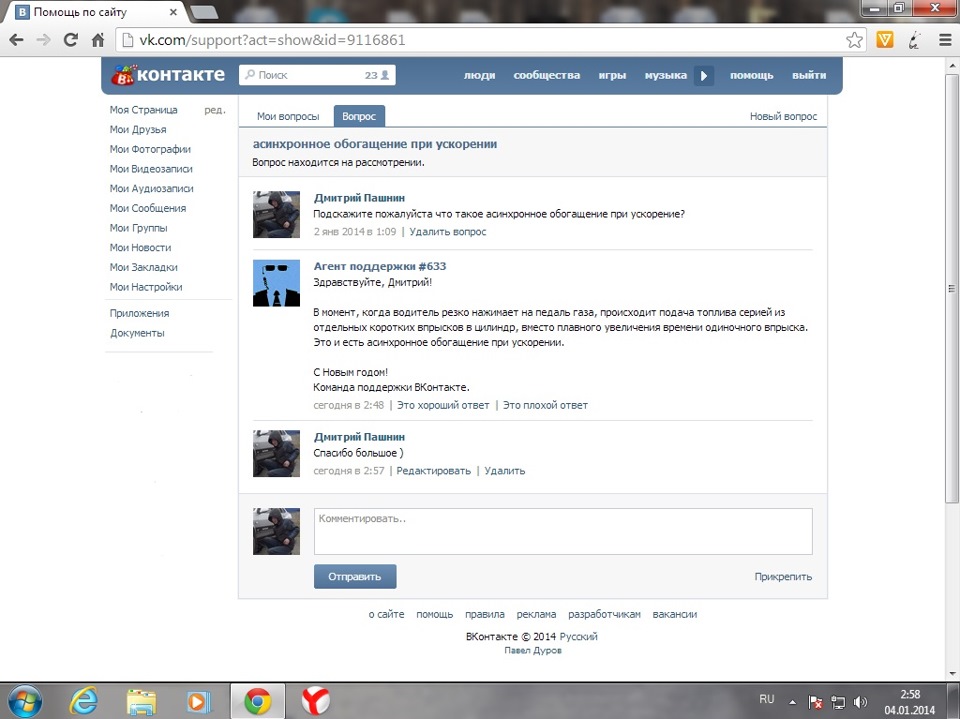Mark answer with Это хороший ответ
The height and width of the screenshot is (719, 960).
(x=443, y=405)
